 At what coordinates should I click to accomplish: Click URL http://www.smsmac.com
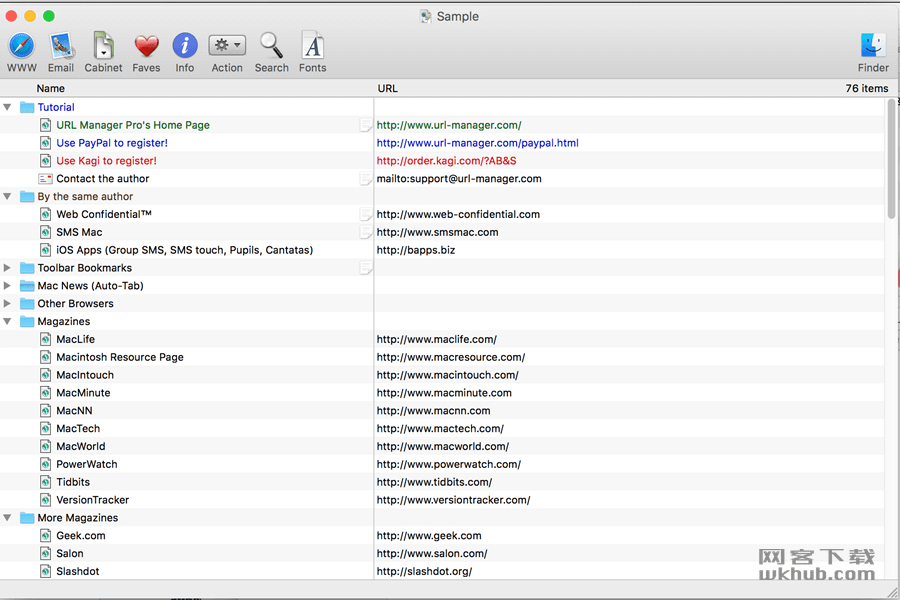click(437, 232)
